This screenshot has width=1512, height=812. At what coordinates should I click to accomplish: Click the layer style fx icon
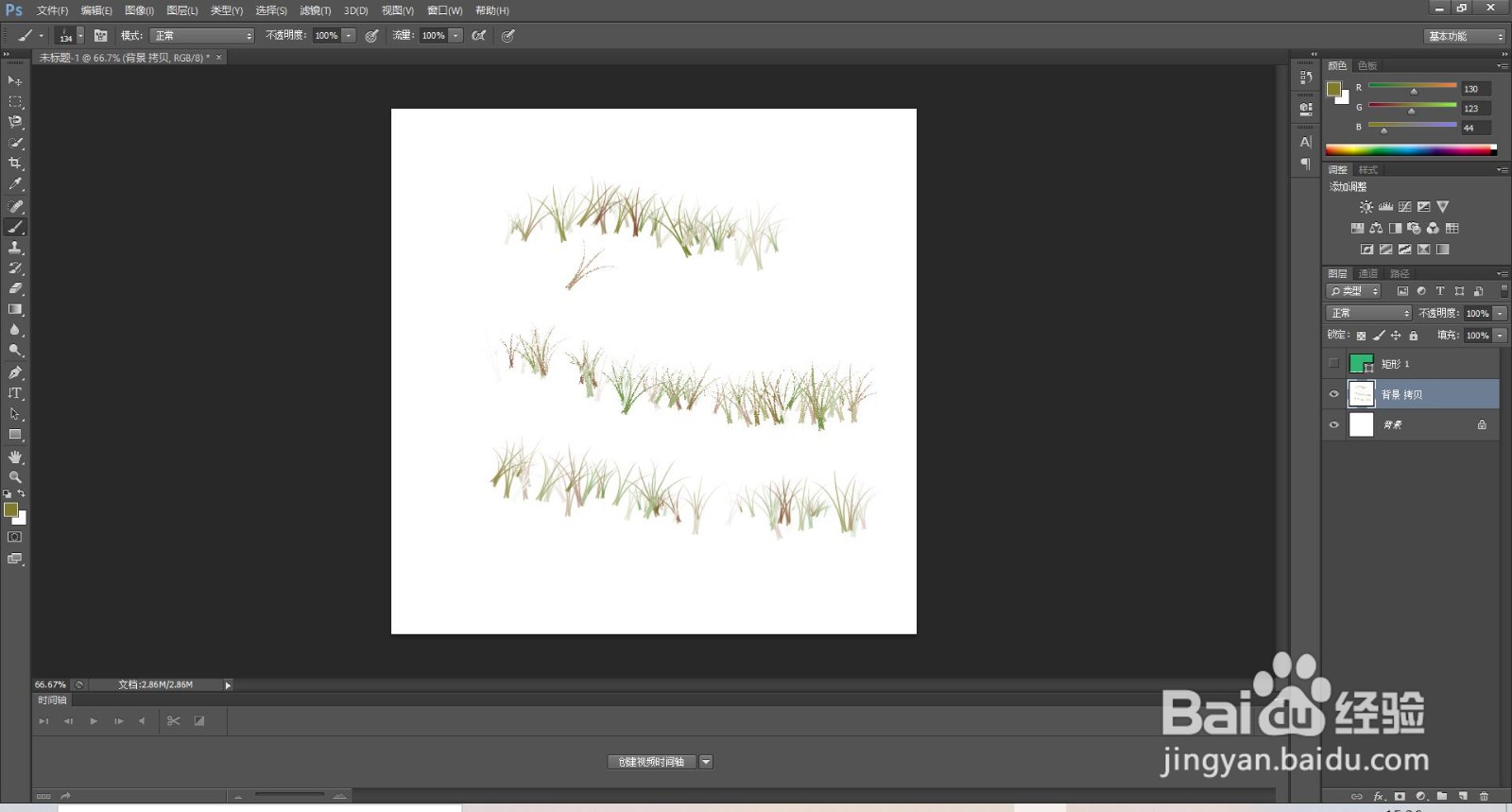(x=1380, y=796)
